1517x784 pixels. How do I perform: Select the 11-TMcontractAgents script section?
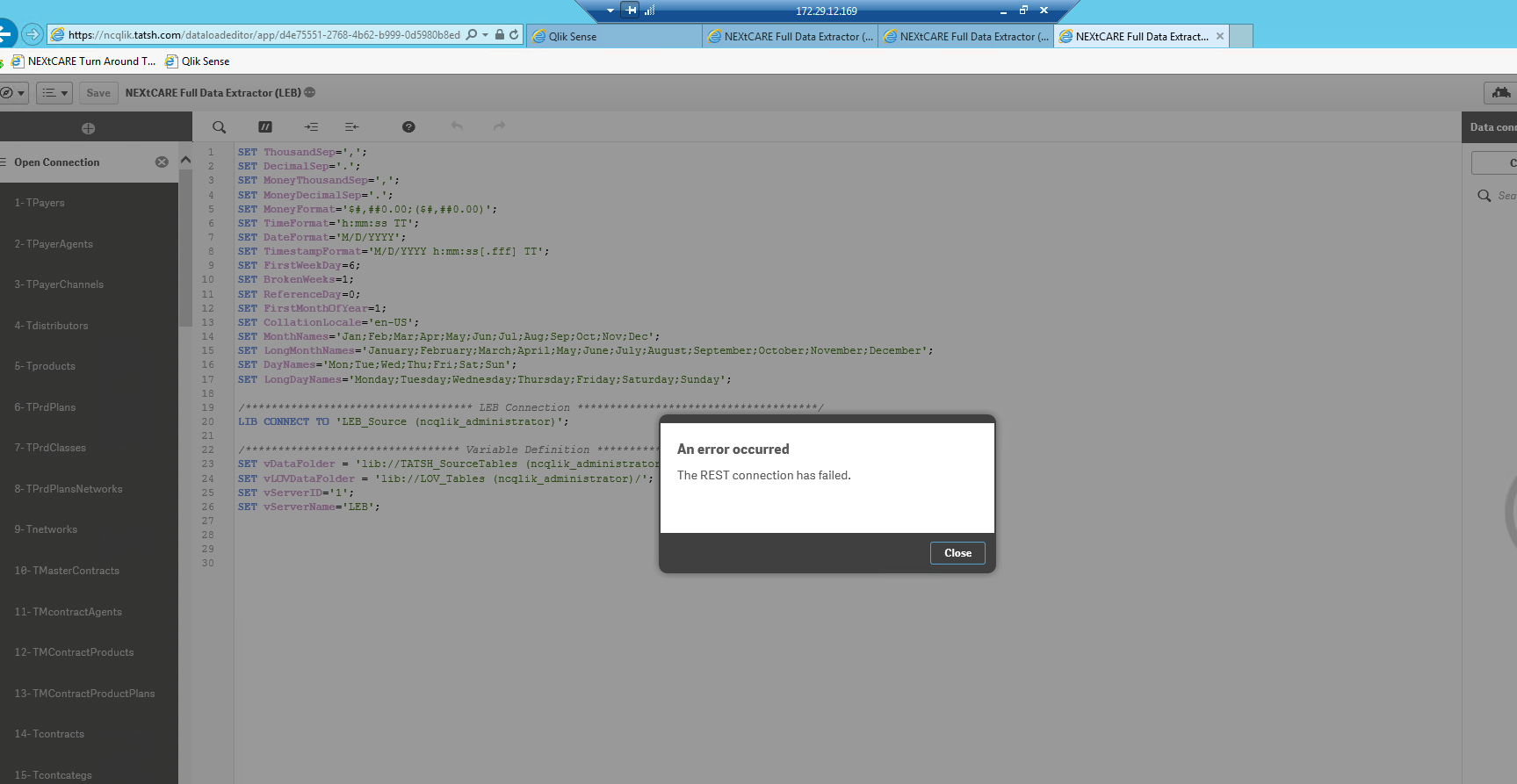[89, 612]
